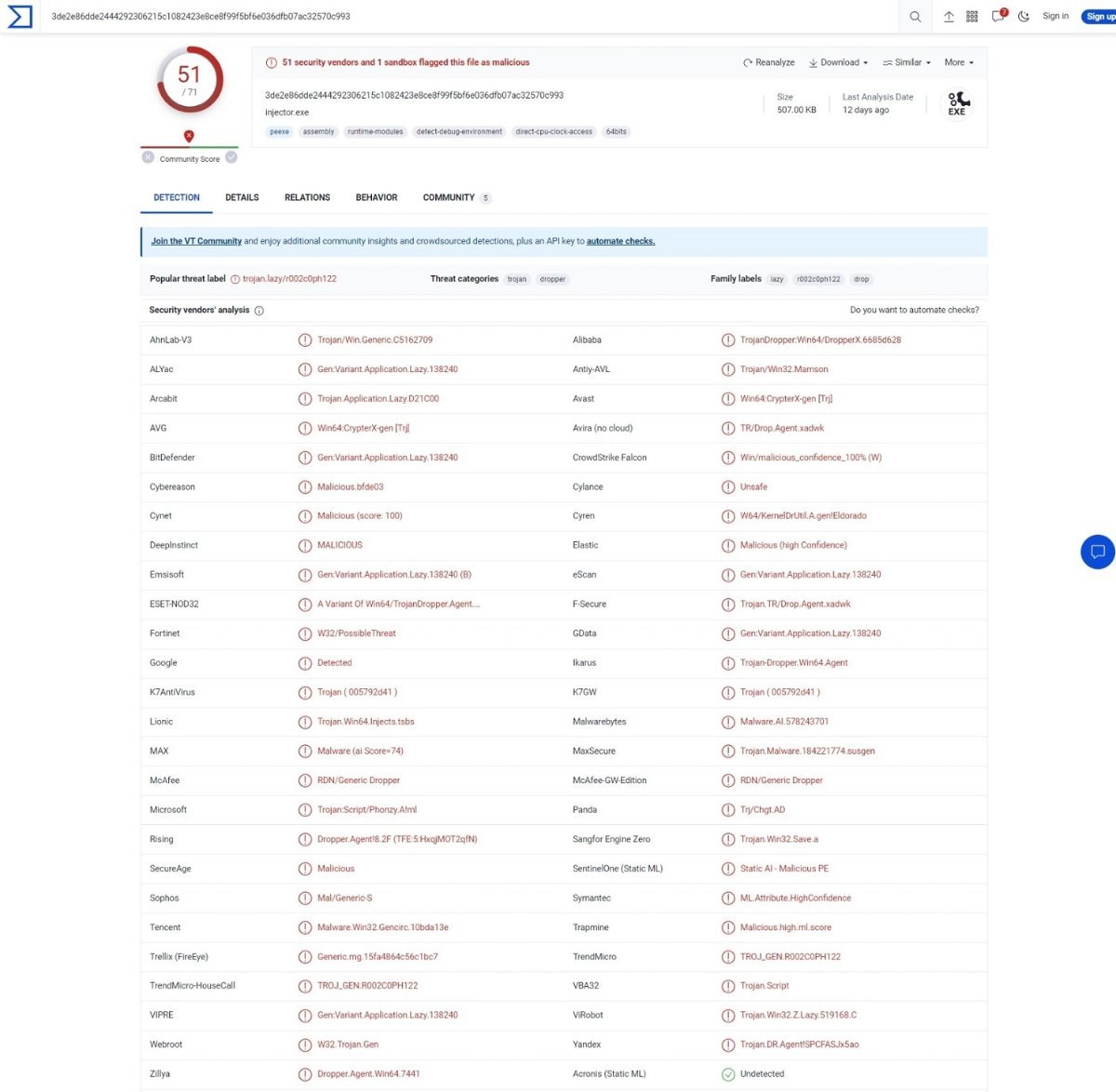The width and height of the screenshot is (1116, 1092).
Task: Open Join the VT Community link
Action: [196, 241]
